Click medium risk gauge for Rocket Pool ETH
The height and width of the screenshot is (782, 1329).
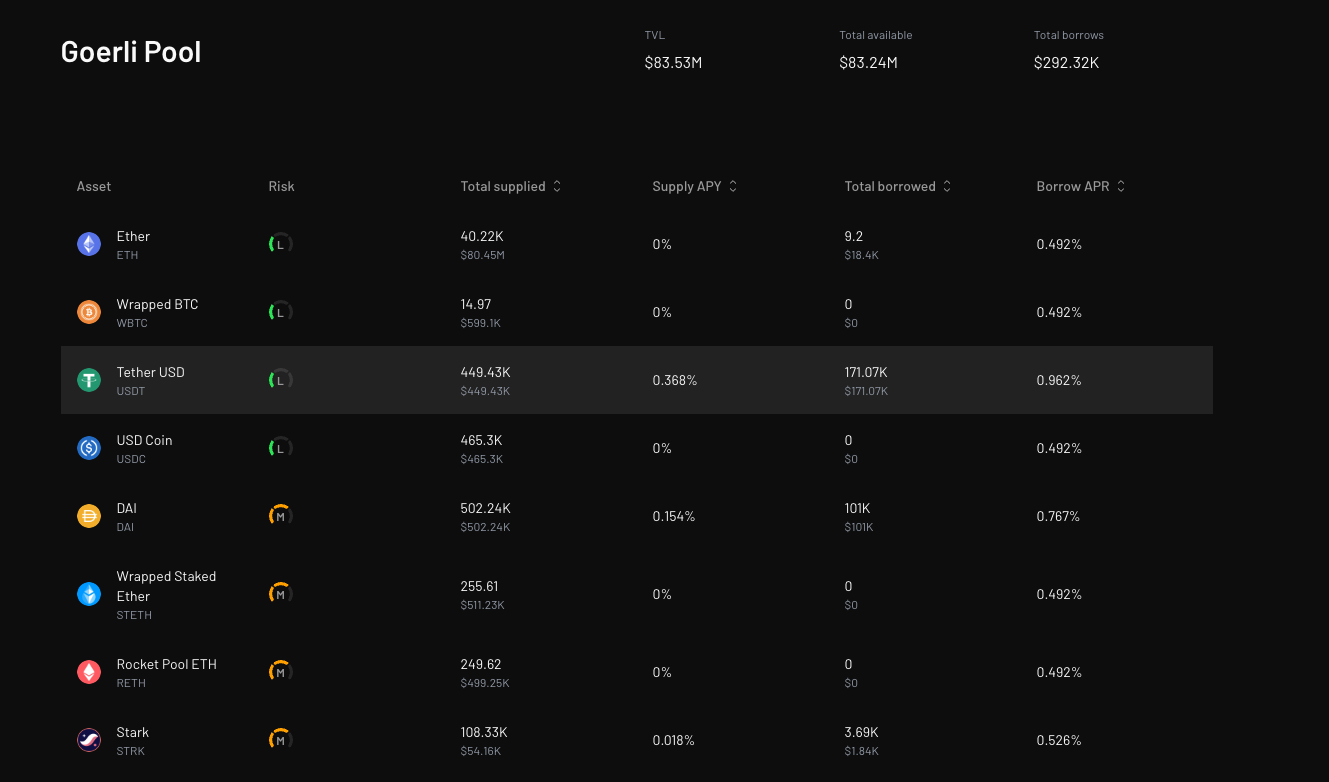point(280,672)
